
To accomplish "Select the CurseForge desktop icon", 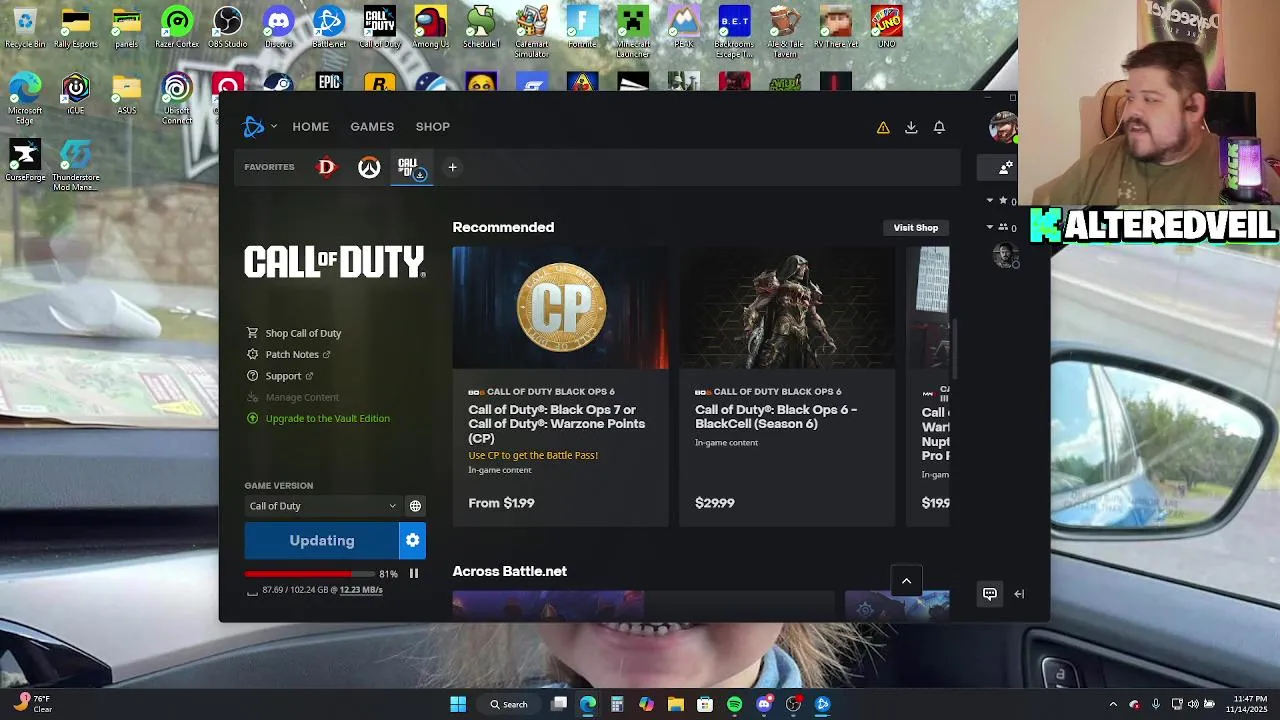I will point(25,160).
